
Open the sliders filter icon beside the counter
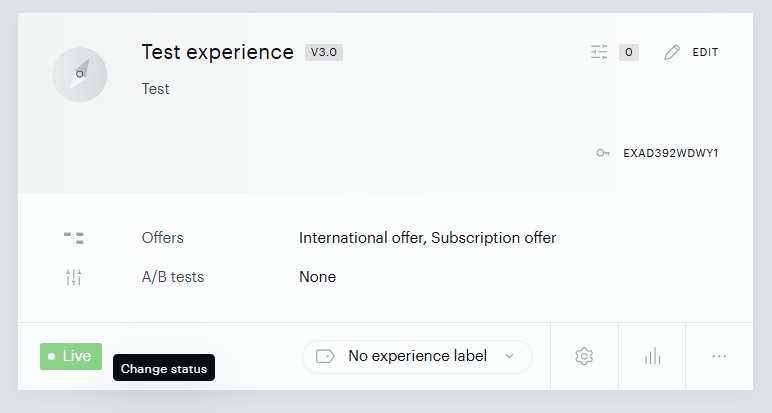(x=599, y=52)
